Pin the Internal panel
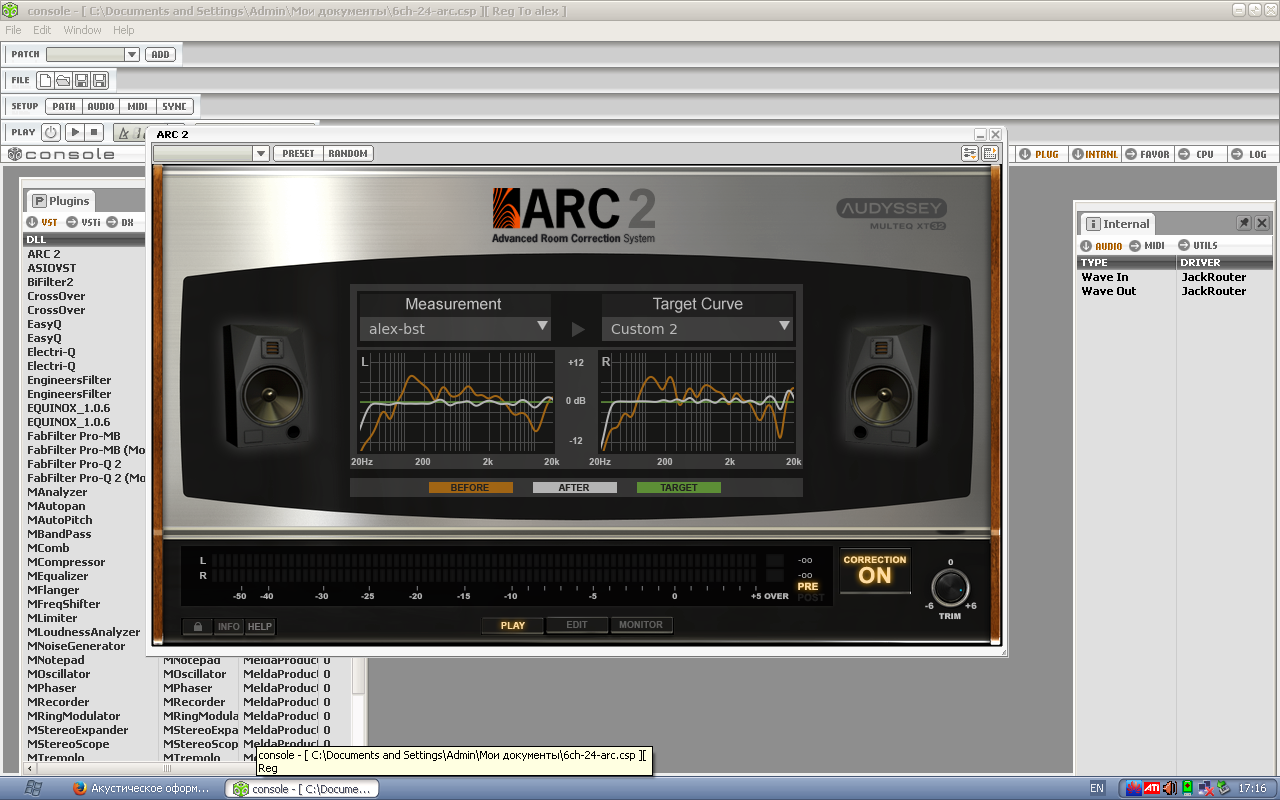1280x800 pixels. pyautogui.click(x=1244, y=223)
